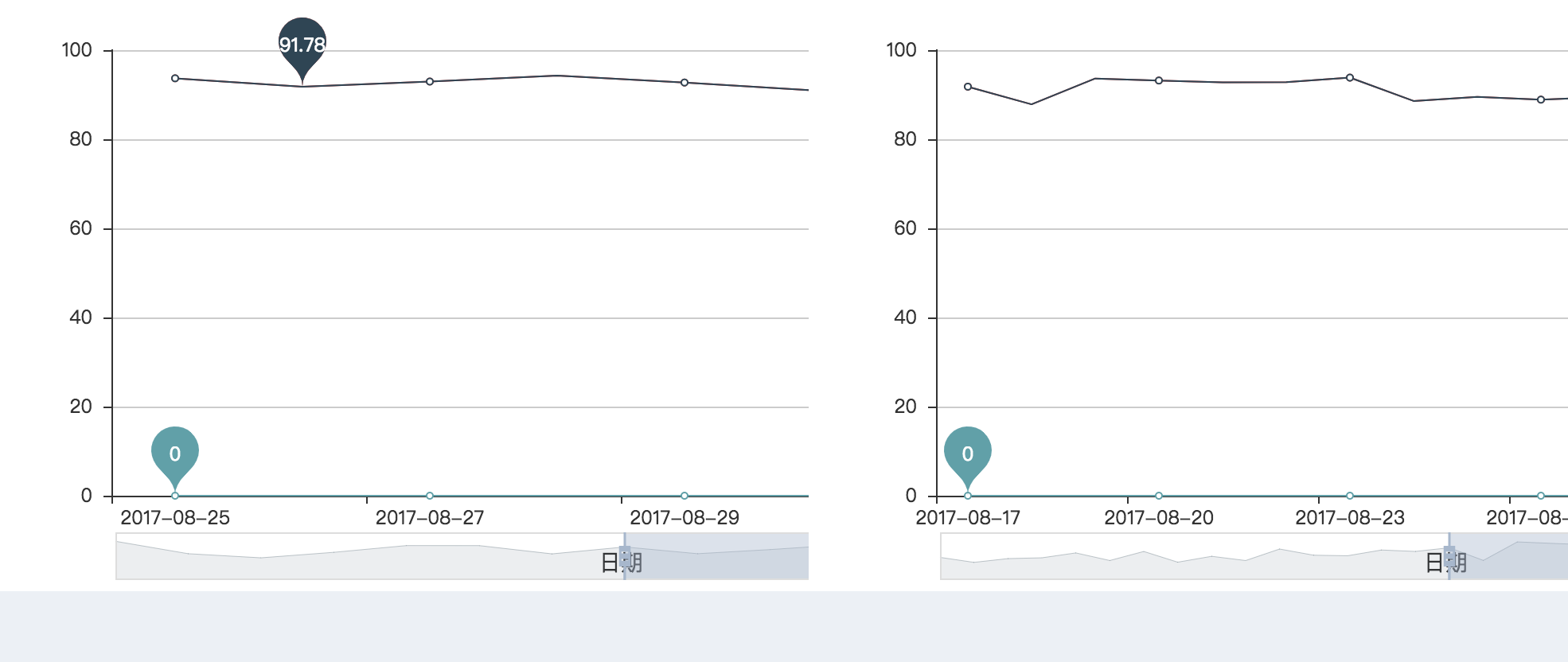
Task: Click the 2017-08-27 axis label
Action: click(x=429, y=517)
